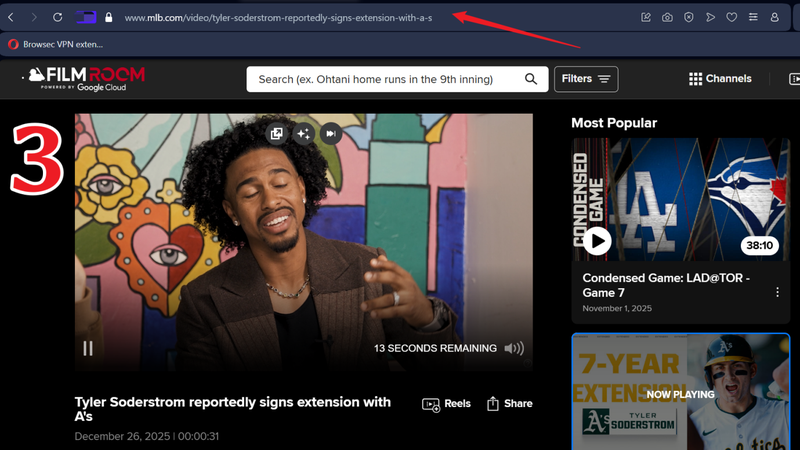
Task: Share this video
Action: point(509,404)
